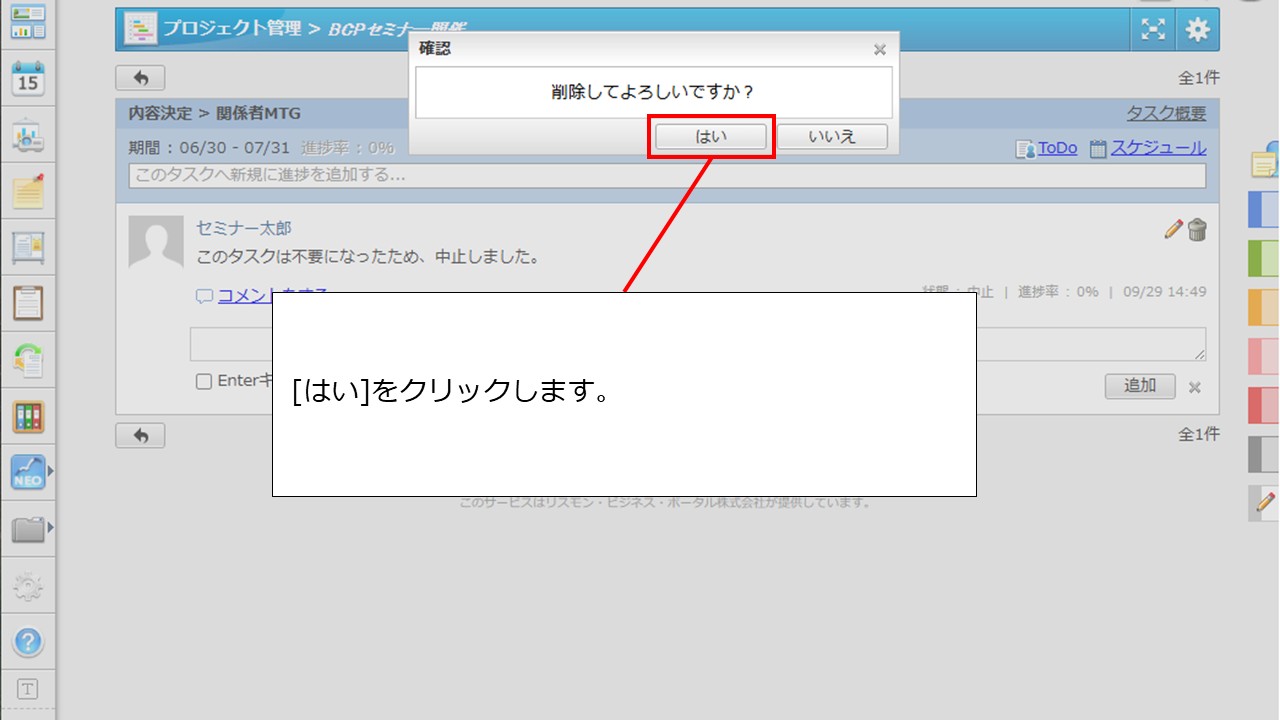This screenshot has height=720, width=1280.
Task: Click the project management icon in header
Action: [140, 29]
